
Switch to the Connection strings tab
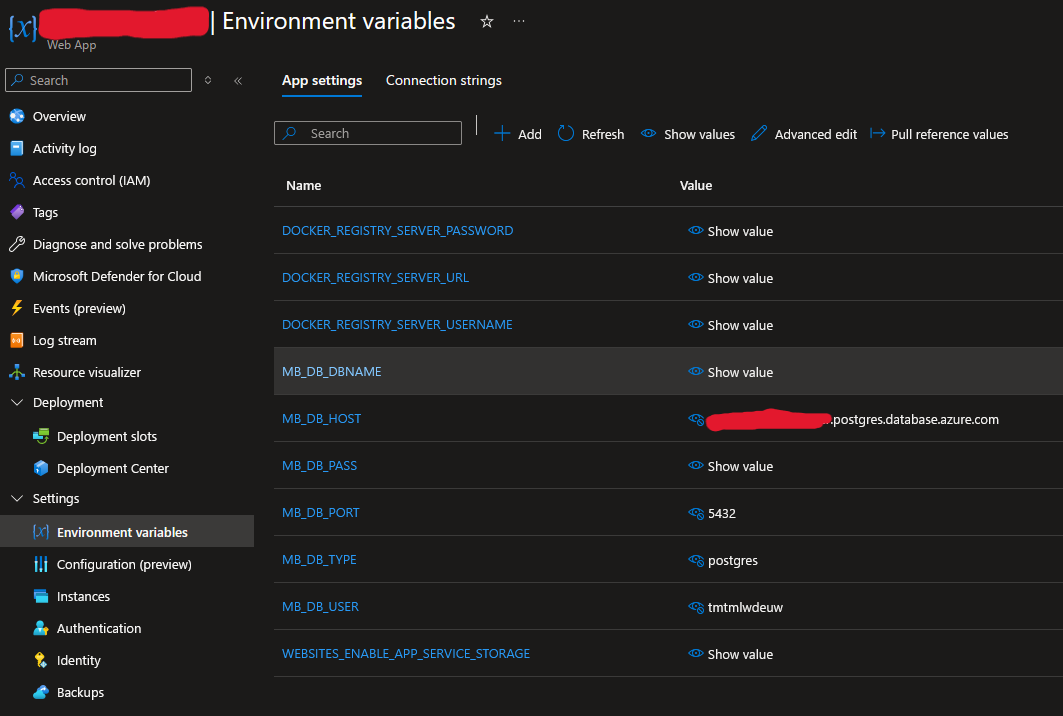444,81
